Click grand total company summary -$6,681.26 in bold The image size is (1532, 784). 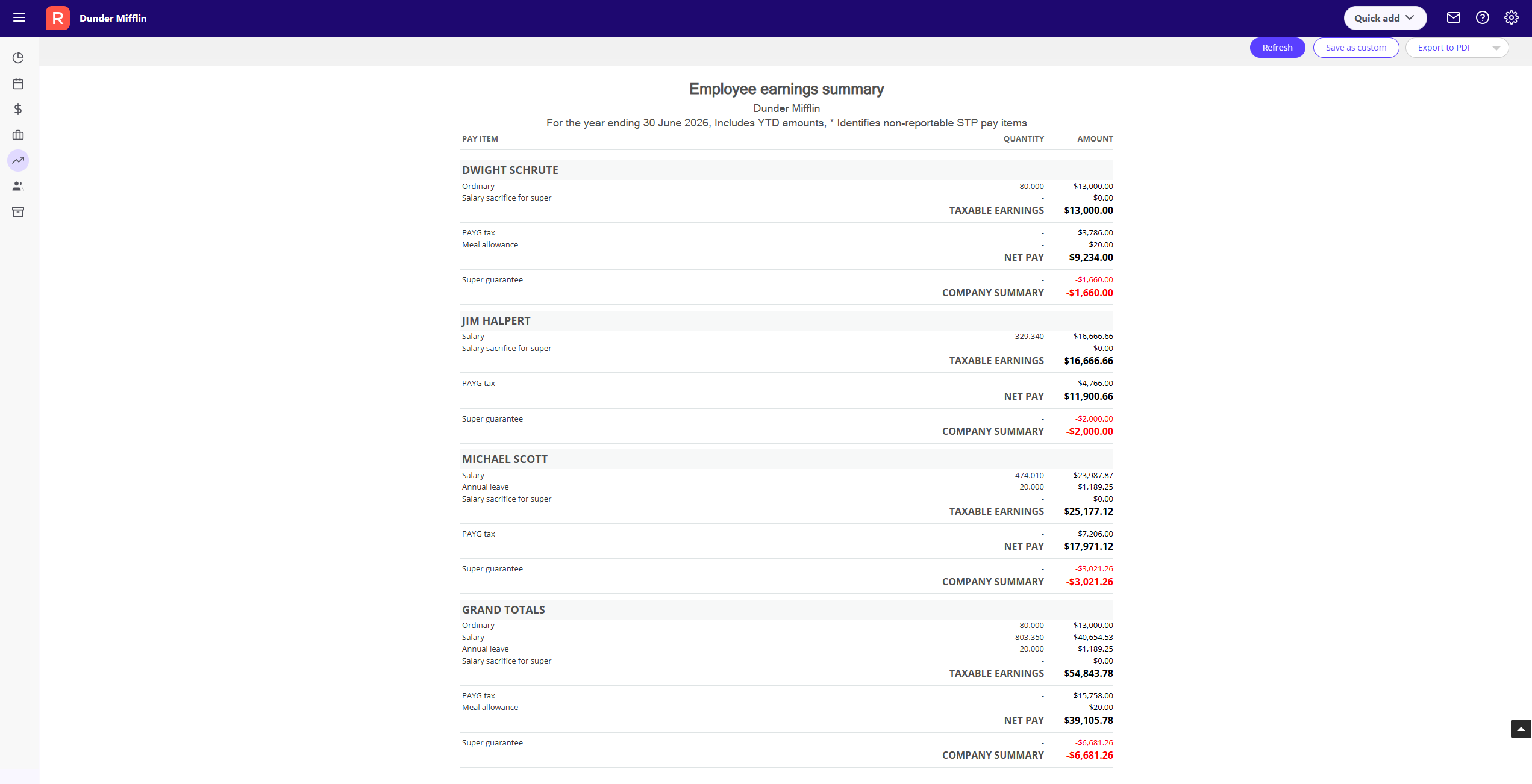(1090, 756)
